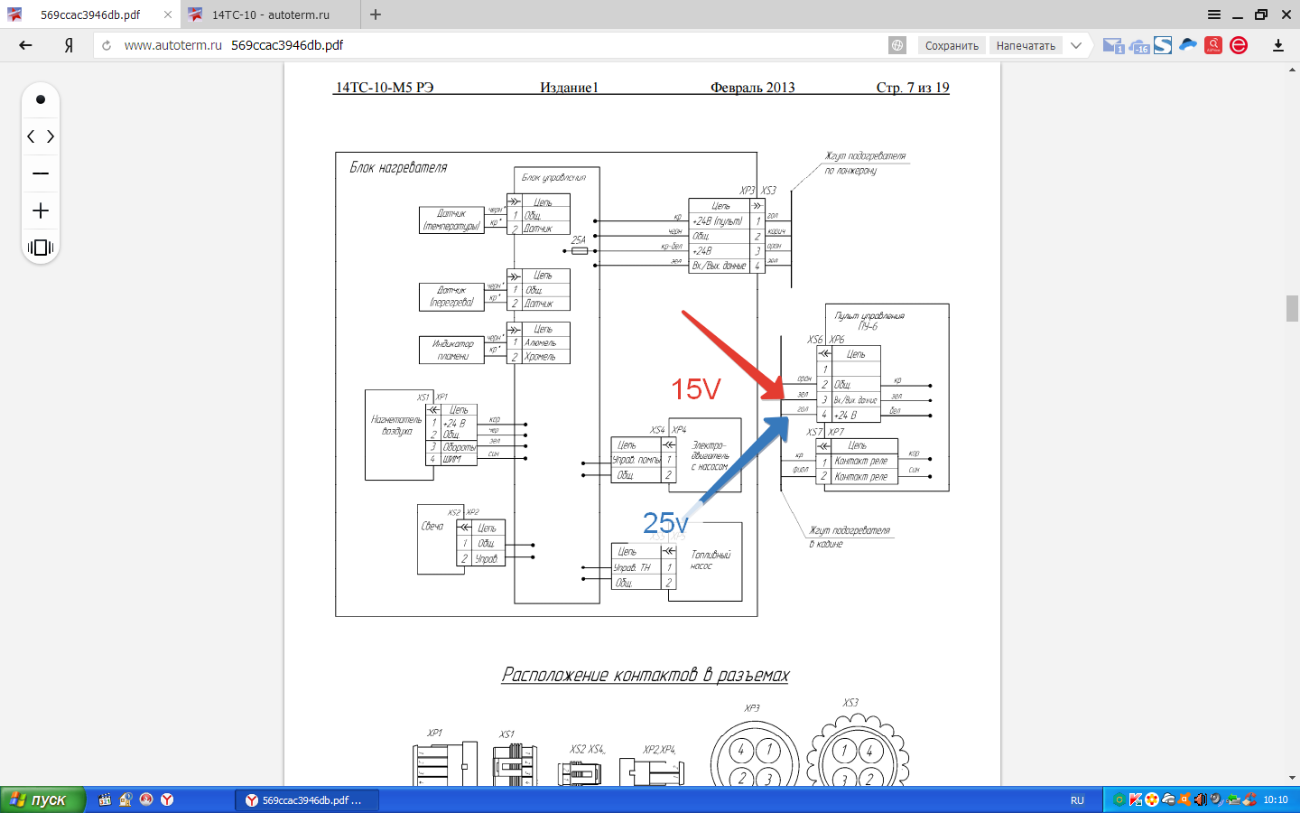Zoom out the PDF with minus button
The width and height of the screenshot is (1300, 813).
40,173
